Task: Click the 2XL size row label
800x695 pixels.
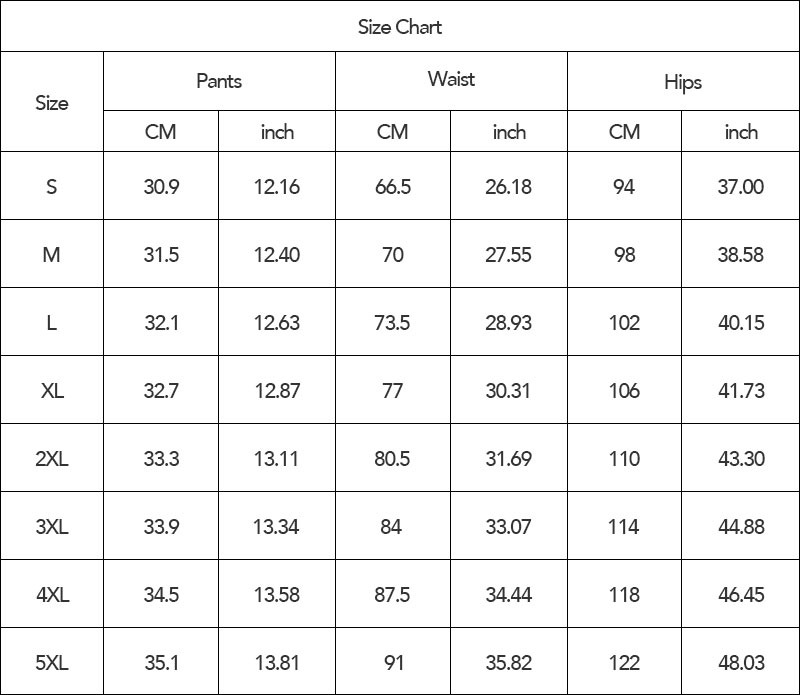Action: pyautogui.click(x=52, y=458)
